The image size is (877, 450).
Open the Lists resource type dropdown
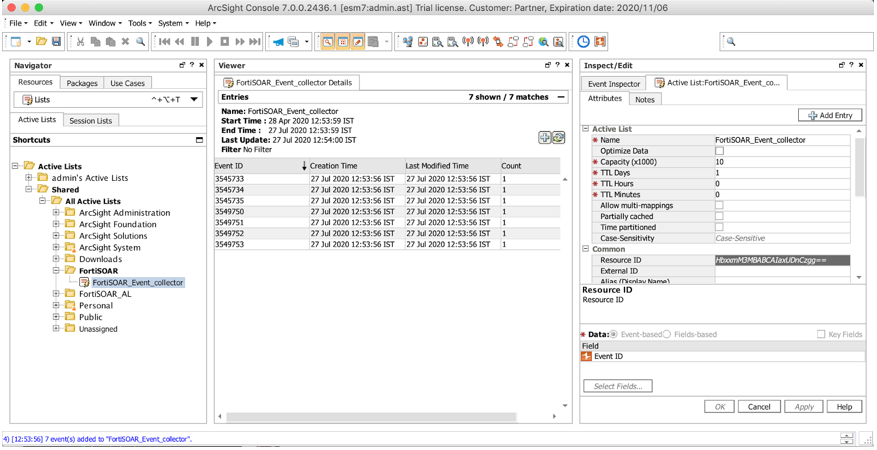194,100
